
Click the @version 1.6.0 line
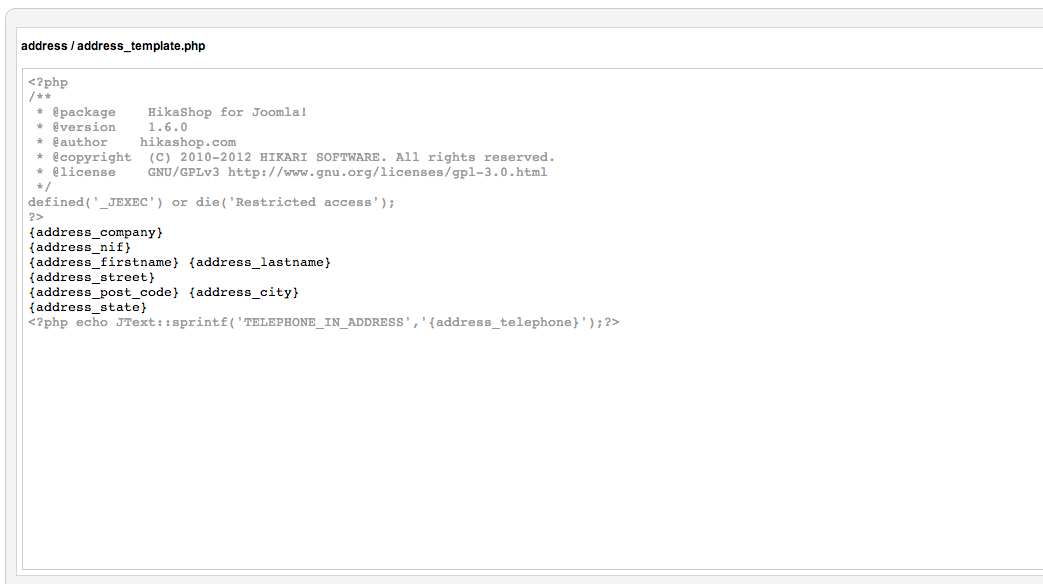tap(112, 127)
